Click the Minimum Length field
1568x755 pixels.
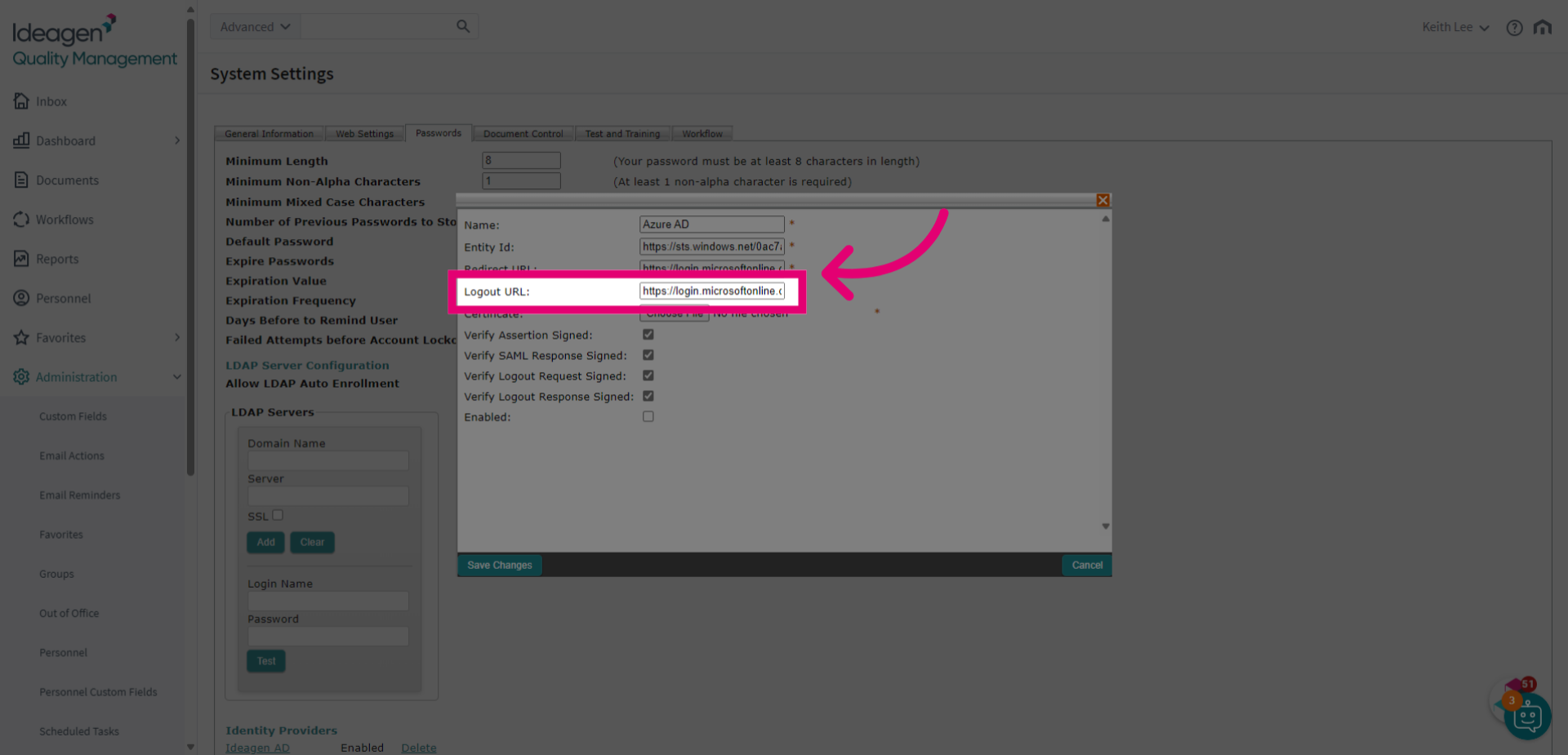point(521,160)
